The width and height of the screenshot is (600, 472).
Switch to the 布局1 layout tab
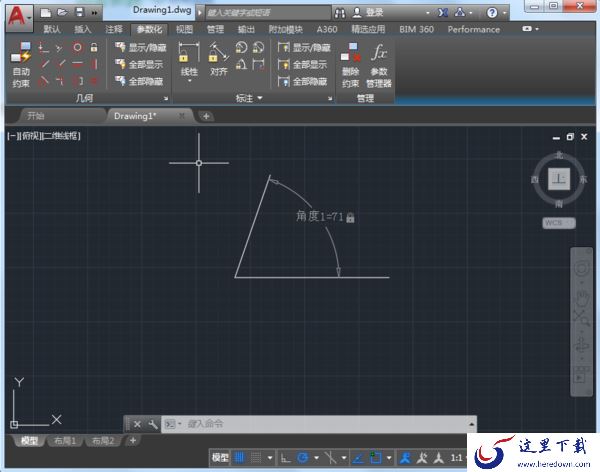click(65, 441)
